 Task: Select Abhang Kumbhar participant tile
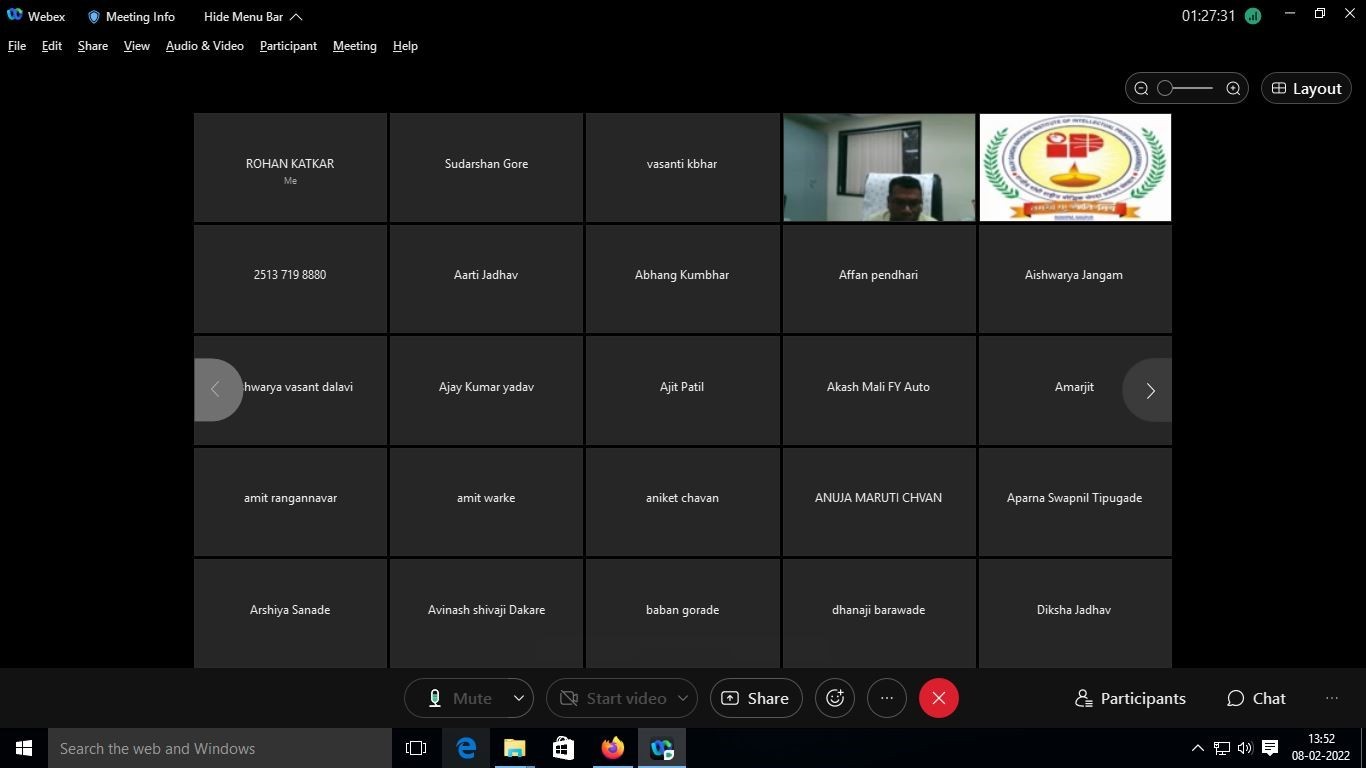[x=682, y=278]
